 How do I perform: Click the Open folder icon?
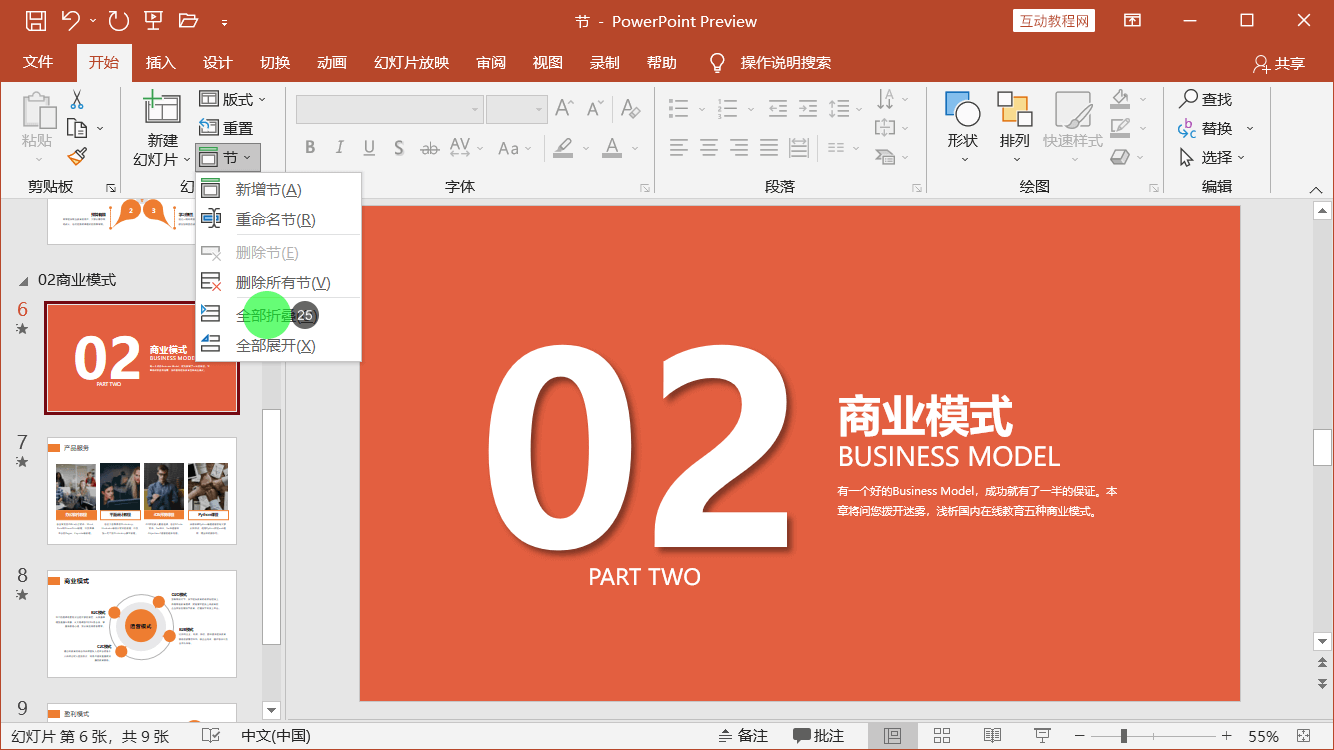pos(188,20)
